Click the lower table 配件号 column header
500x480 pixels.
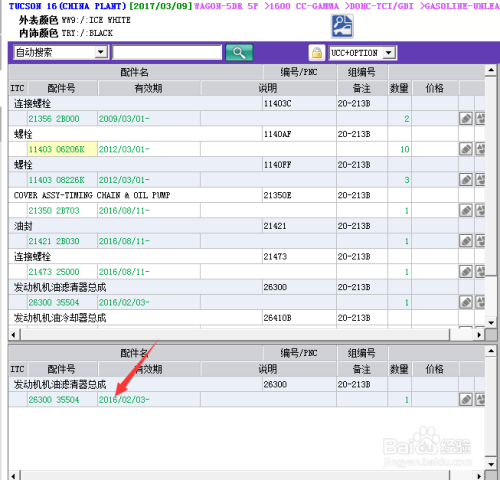(62, 369)
